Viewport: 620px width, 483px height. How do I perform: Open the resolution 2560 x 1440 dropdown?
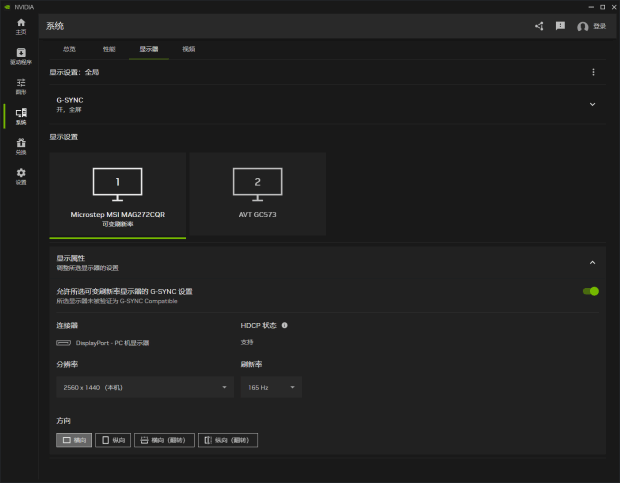145,387
